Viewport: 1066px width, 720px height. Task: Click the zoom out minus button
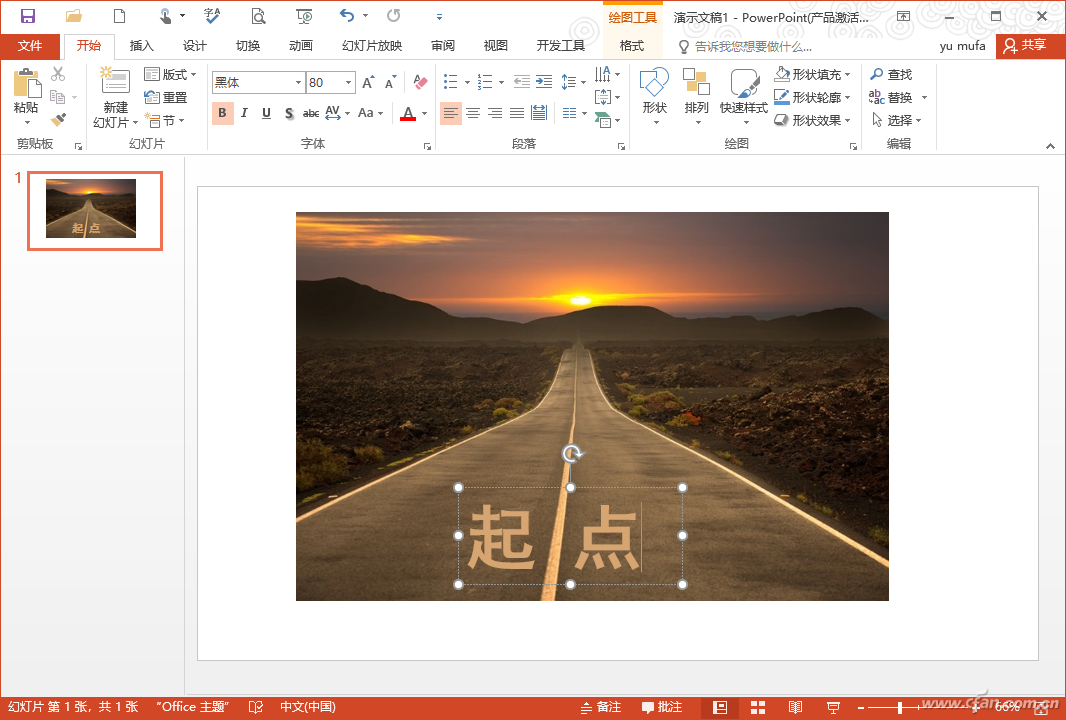[x=861, y=708]
